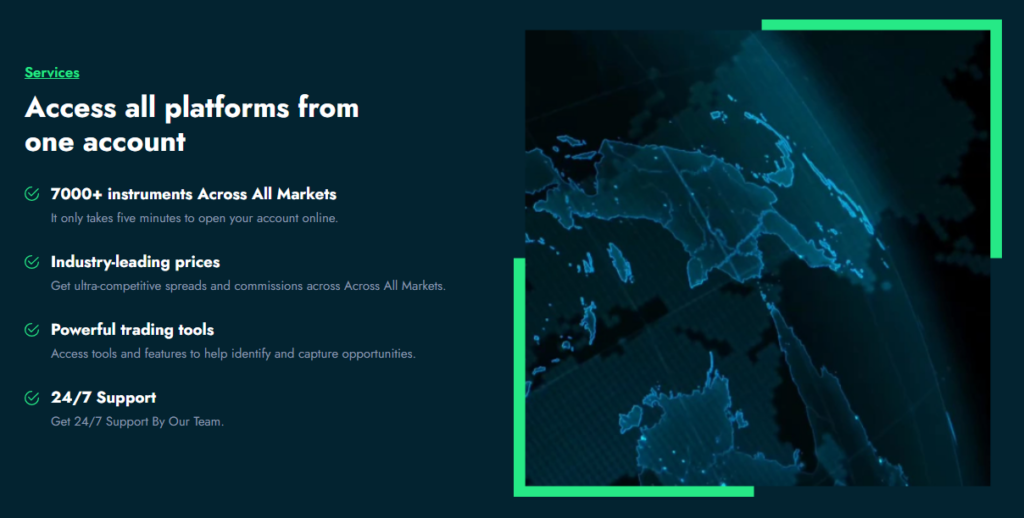Select the '24/7 Support' title
The width and height of the screenshot is (1024, 518).
(103, 398)
